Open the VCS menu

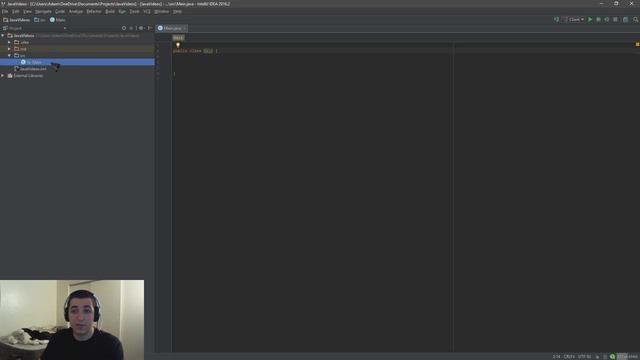[x=147, y=11]
